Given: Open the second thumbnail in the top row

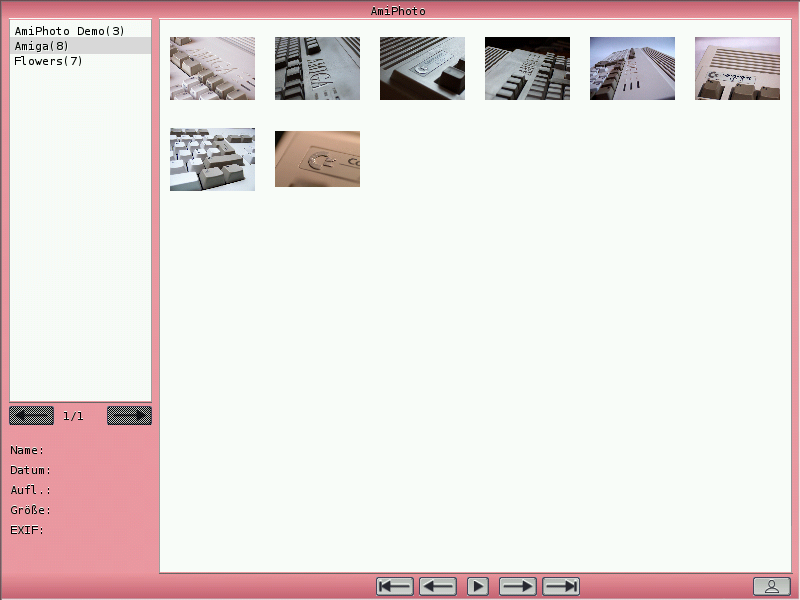Looking at the screenshot, I should [317, 69].
